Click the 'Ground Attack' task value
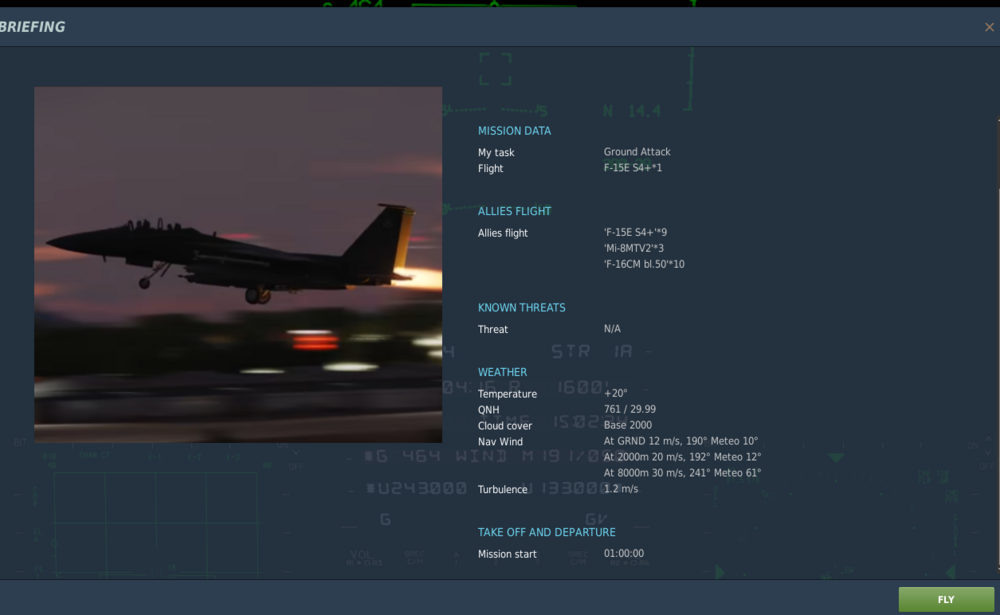 [x=636, y=152]
